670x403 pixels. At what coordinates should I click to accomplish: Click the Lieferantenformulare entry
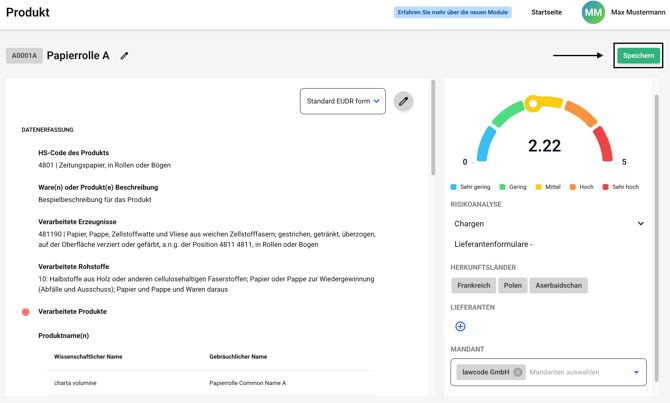[493, 244]
